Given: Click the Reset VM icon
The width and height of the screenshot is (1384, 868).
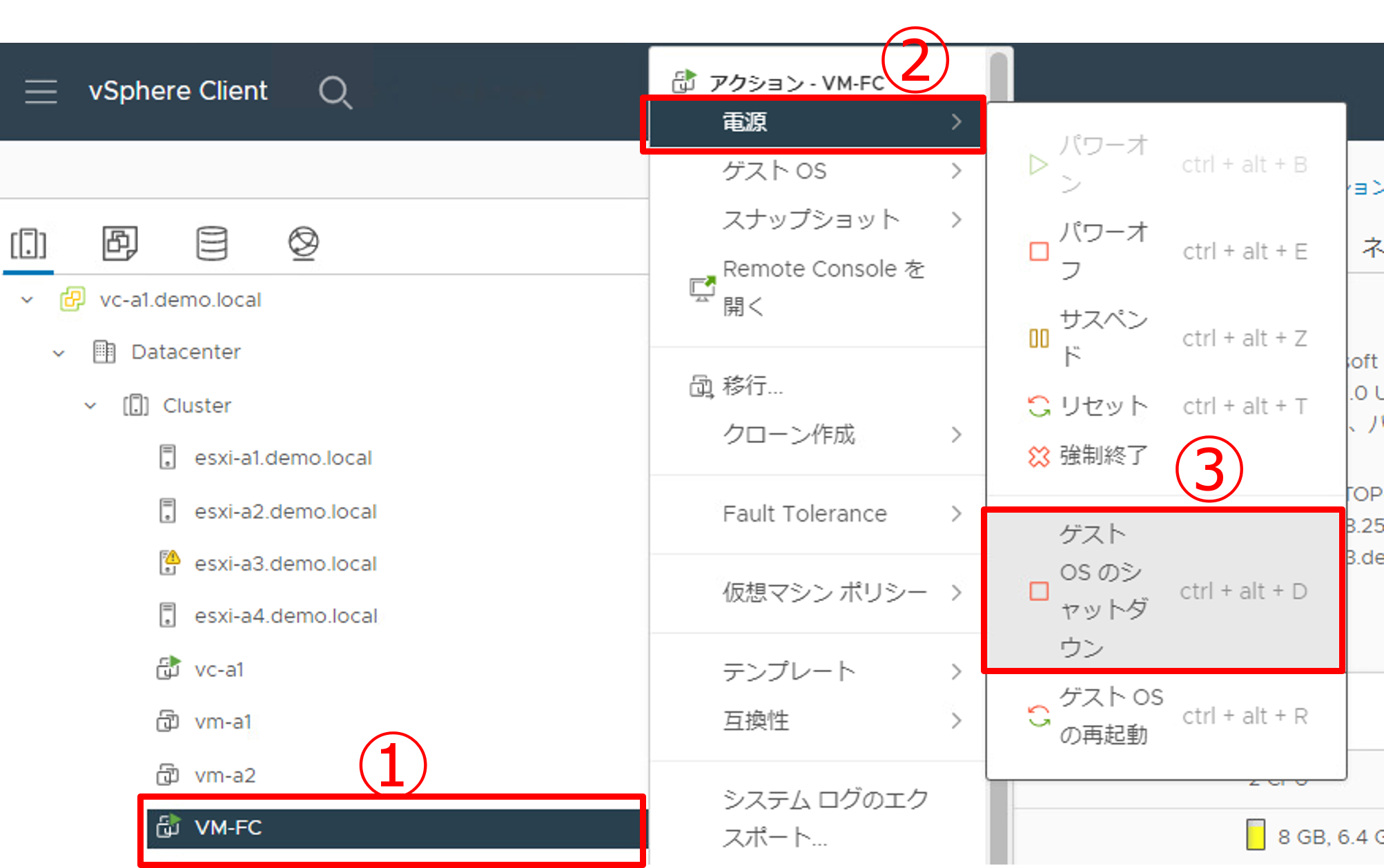Looking at the screenshot, I should click(1039, 406).
